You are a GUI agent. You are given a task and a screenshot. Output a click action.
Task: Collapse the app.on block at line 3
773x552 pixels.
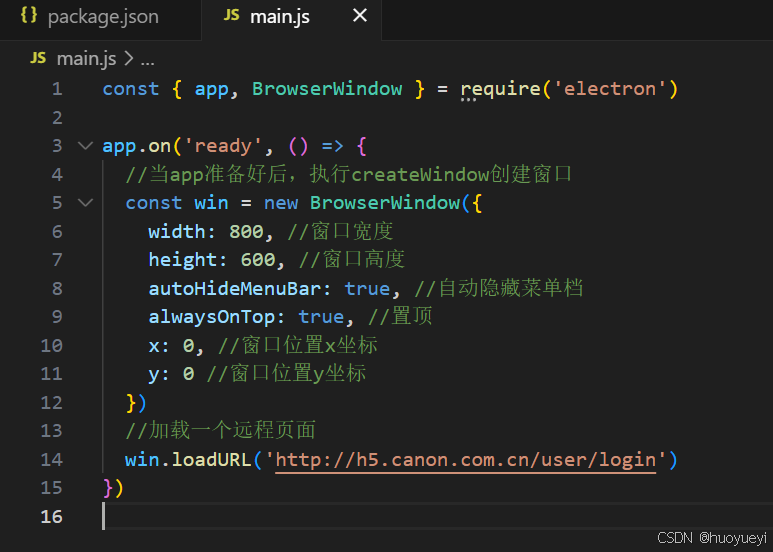[x=86, y=146]
